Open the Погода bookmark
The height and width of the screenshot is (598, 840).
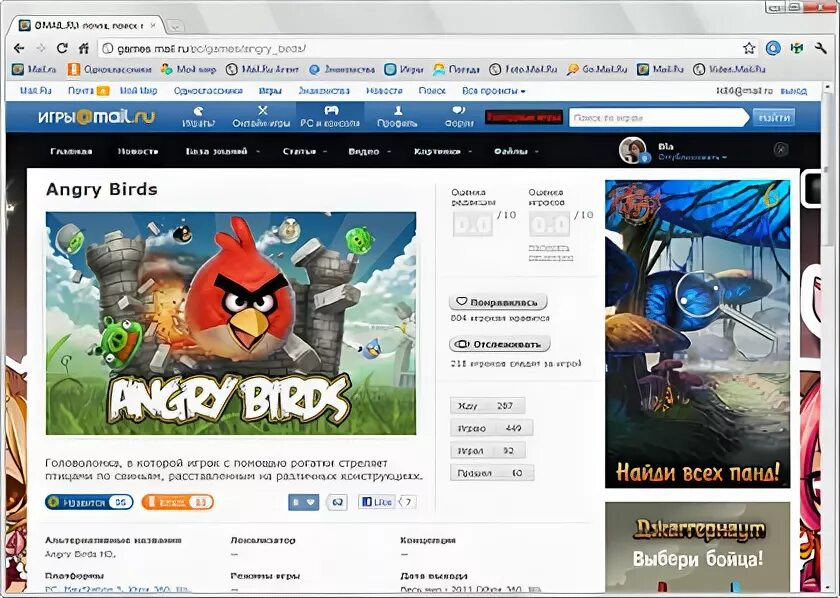point(456,69)
